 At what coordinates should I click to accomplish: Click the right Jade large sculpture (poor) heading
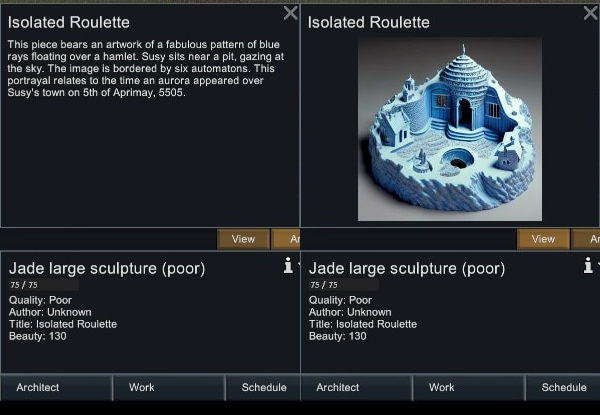pyautogui.click(x=407, y=268)
